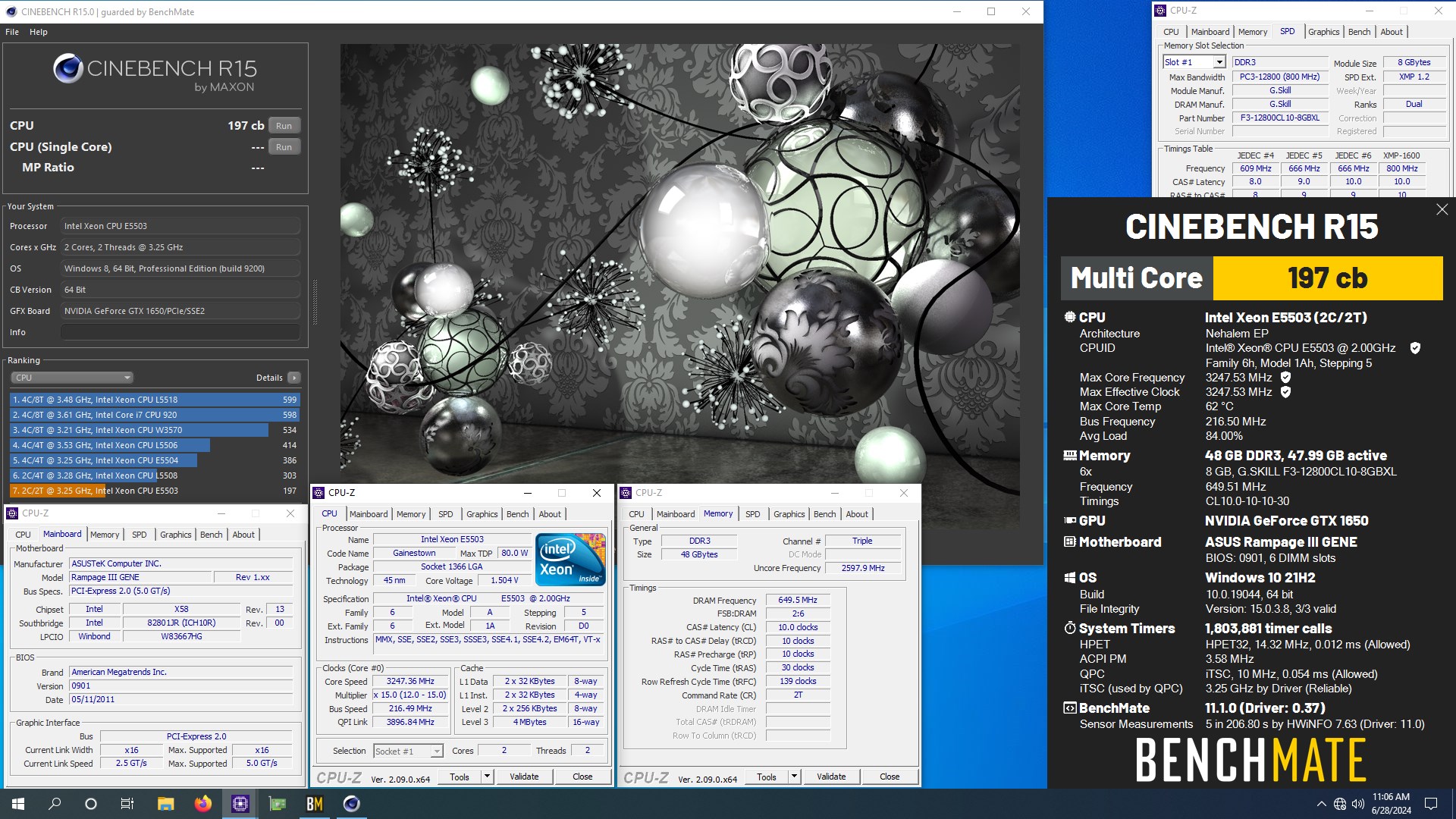The image size is (1456, 819).
Task: Open CPU tab in Mainboard CPU-Z window
Action: [24, 535]
